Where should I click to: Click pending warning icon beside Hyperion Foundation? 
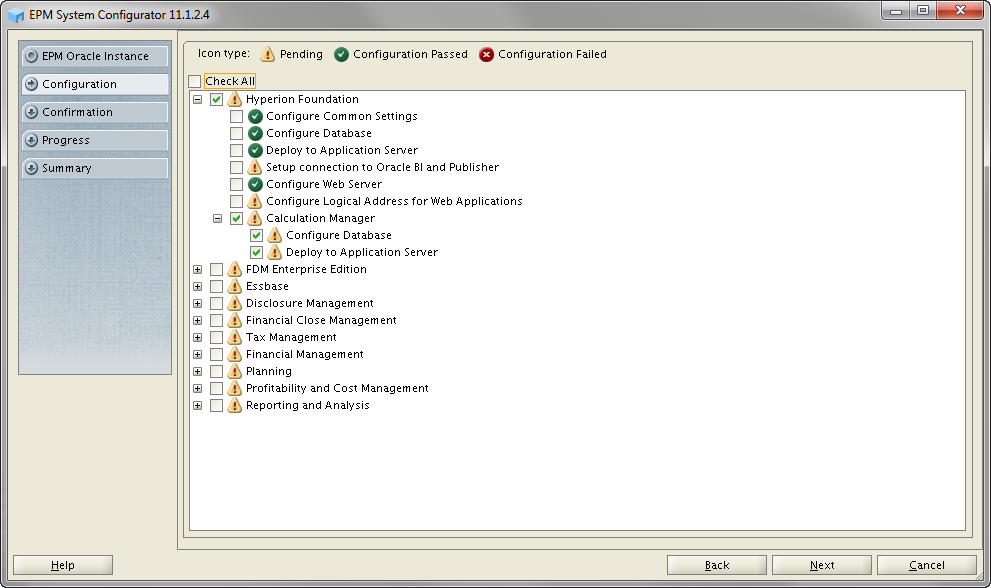click(234, 99)
